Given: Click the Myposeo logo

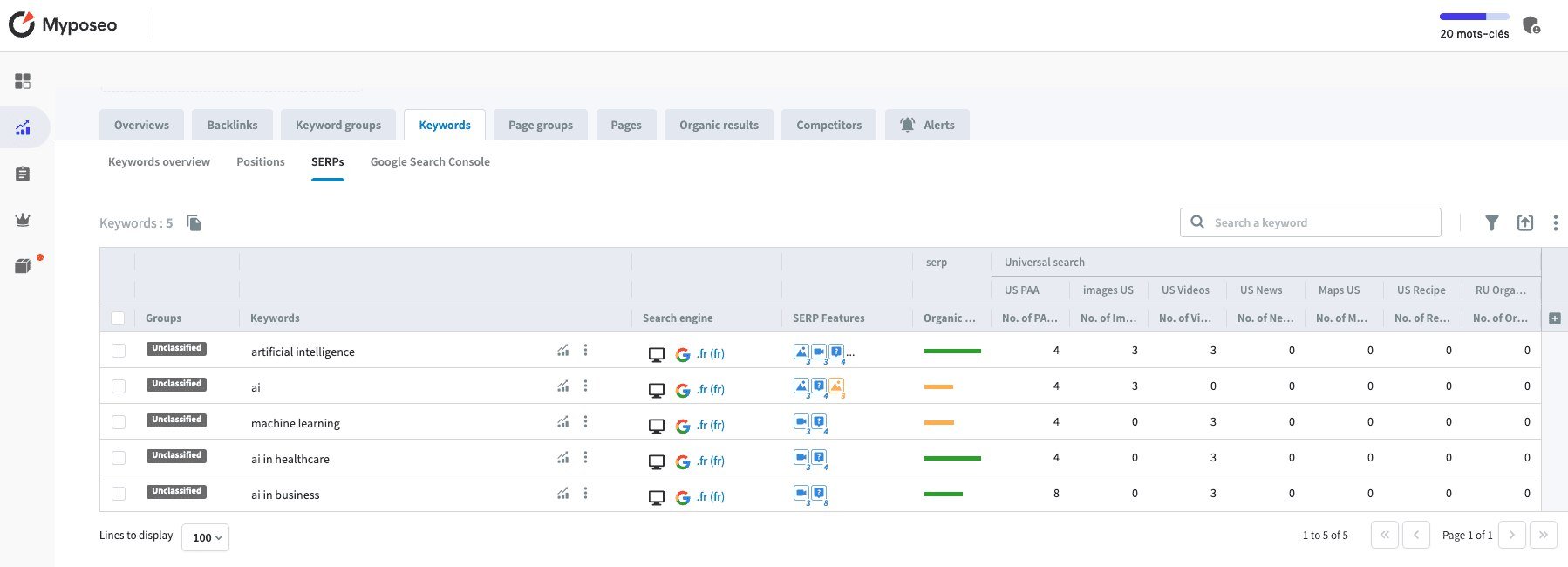Looking at the screenshot, I should (63, 24).
